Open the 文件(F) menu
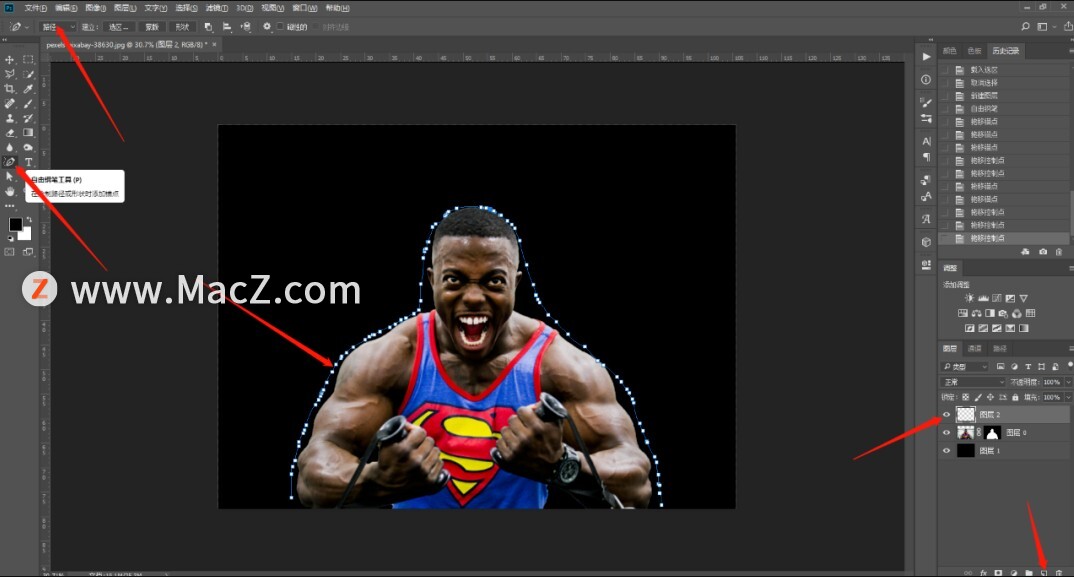Image resolution: width=1074 pixels, height=577 pixels. coord(36,8)
